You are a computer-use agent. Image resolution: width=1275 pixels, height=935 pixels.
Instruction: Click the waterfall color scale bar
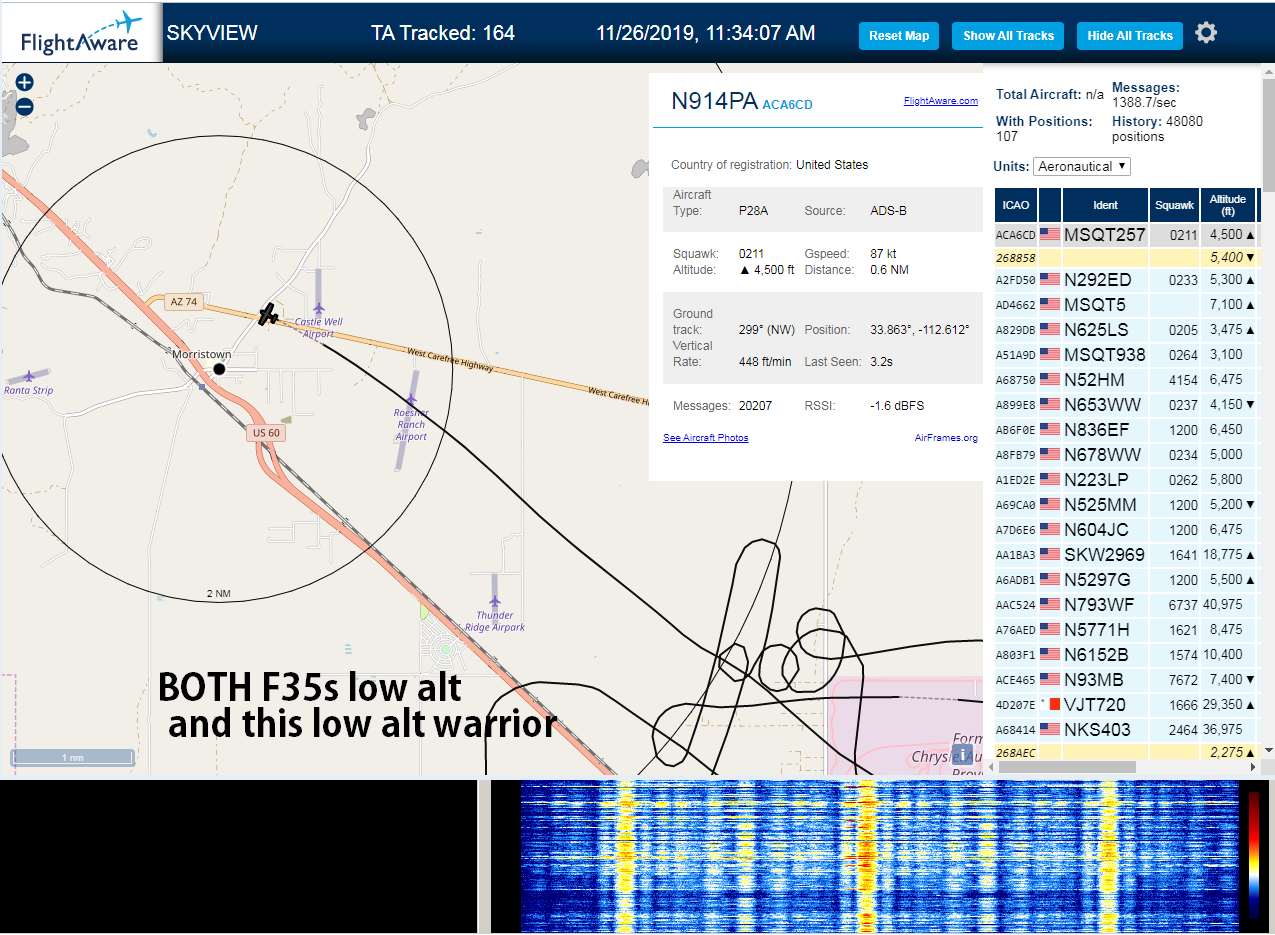tap(1254, 855)
